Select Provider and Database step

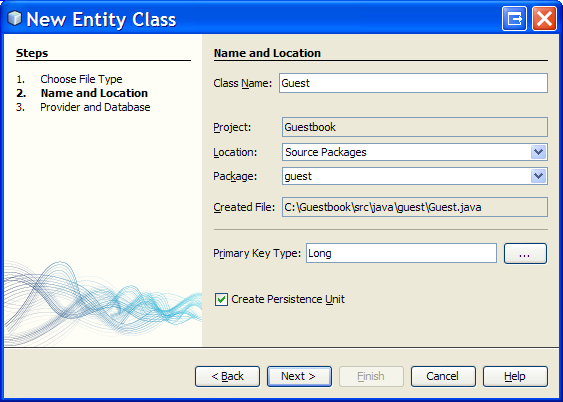[x=95, y=107]
